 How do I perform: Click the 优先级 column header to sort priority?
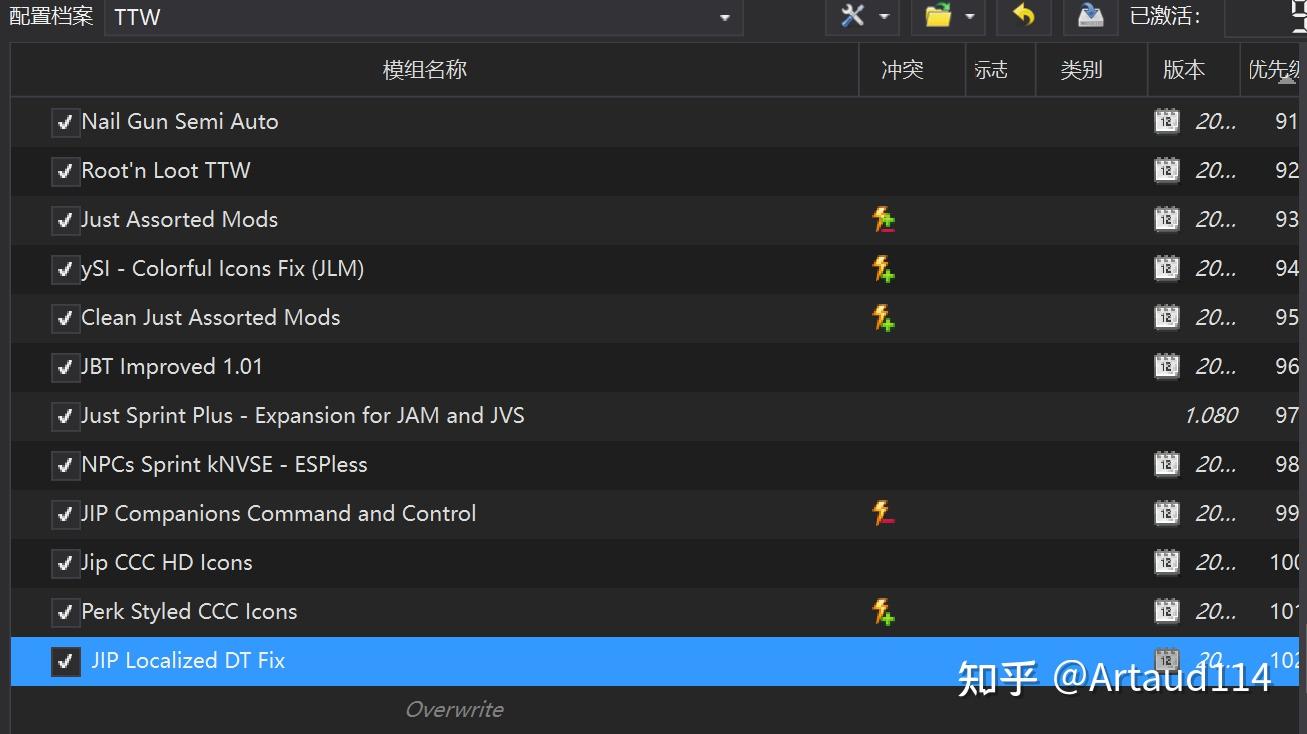(x=1277, y=69)
